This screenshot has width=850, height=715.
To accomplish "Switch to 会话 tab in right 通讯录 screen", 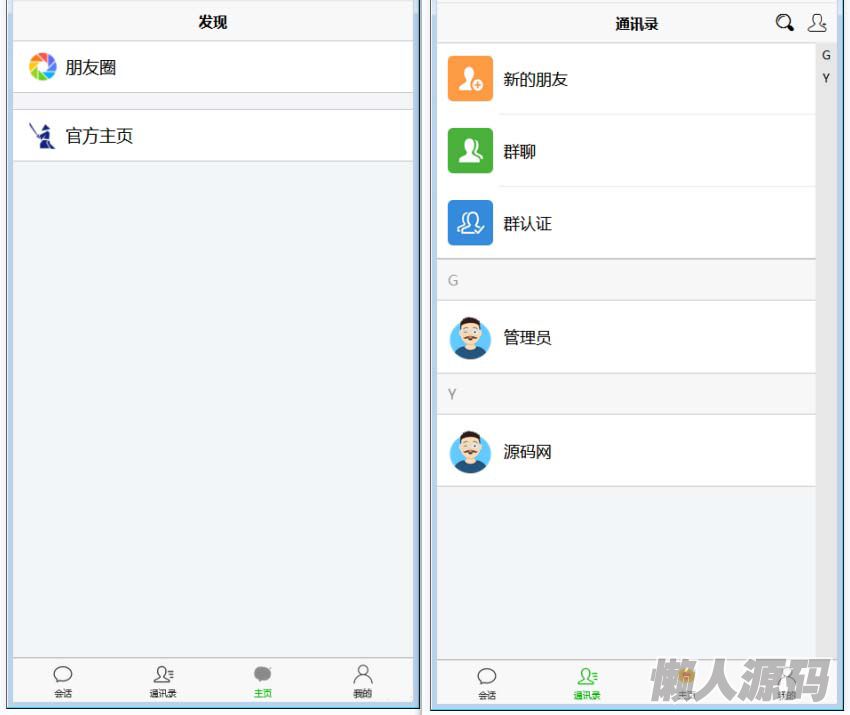I will [487, 683].
